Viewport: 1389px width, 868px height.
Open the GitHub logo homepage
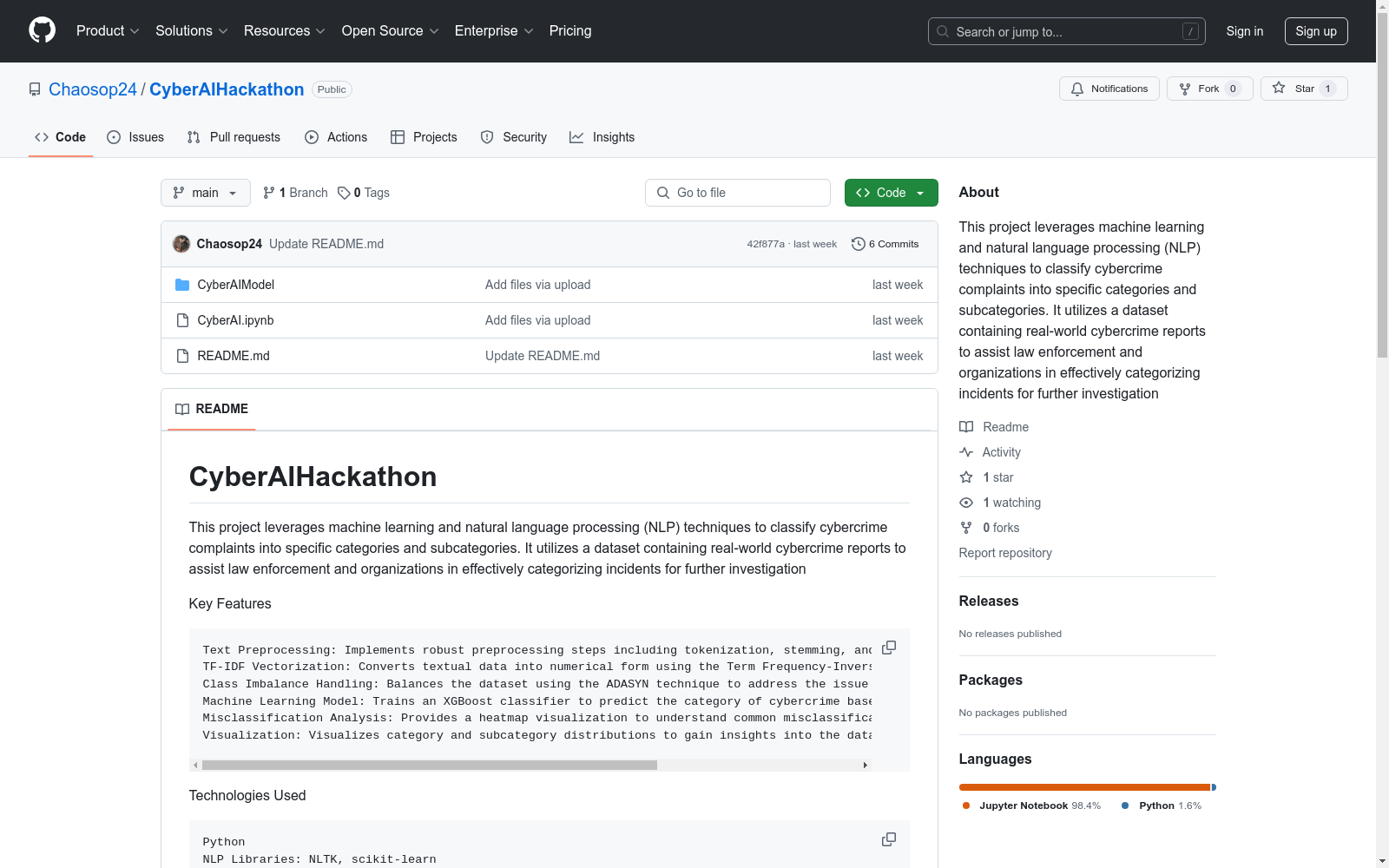click(x=42, y=30)
